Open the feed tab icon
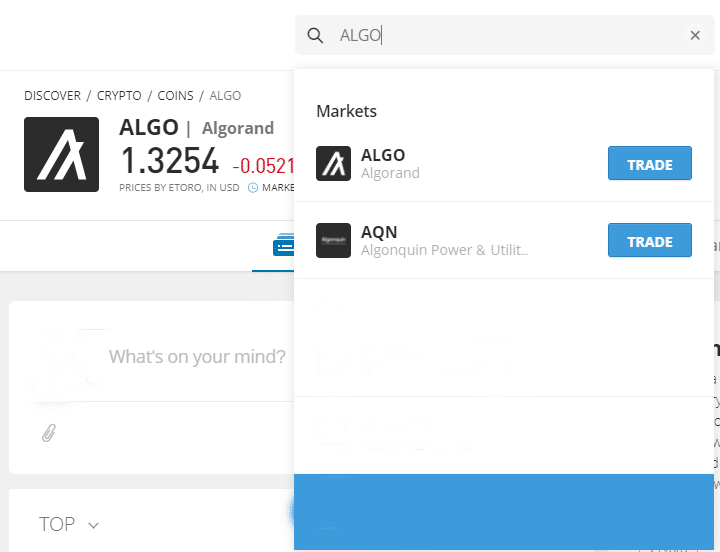This screenshot has width=720, height=552. point(283,244)
